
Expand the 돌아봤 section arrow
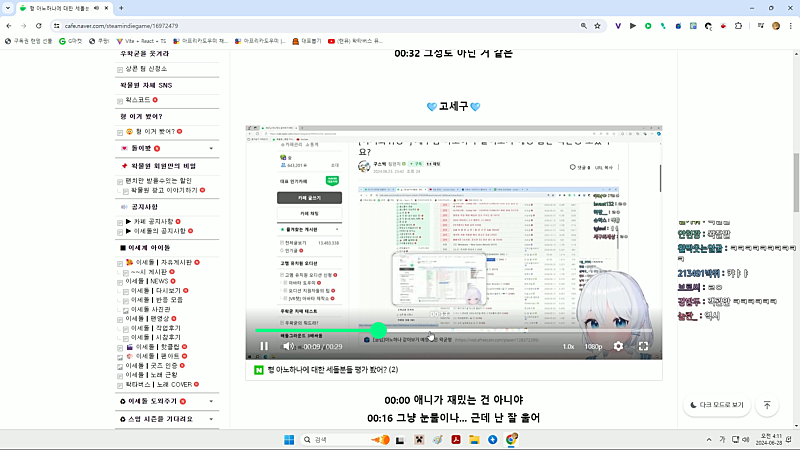click(211, 148)
